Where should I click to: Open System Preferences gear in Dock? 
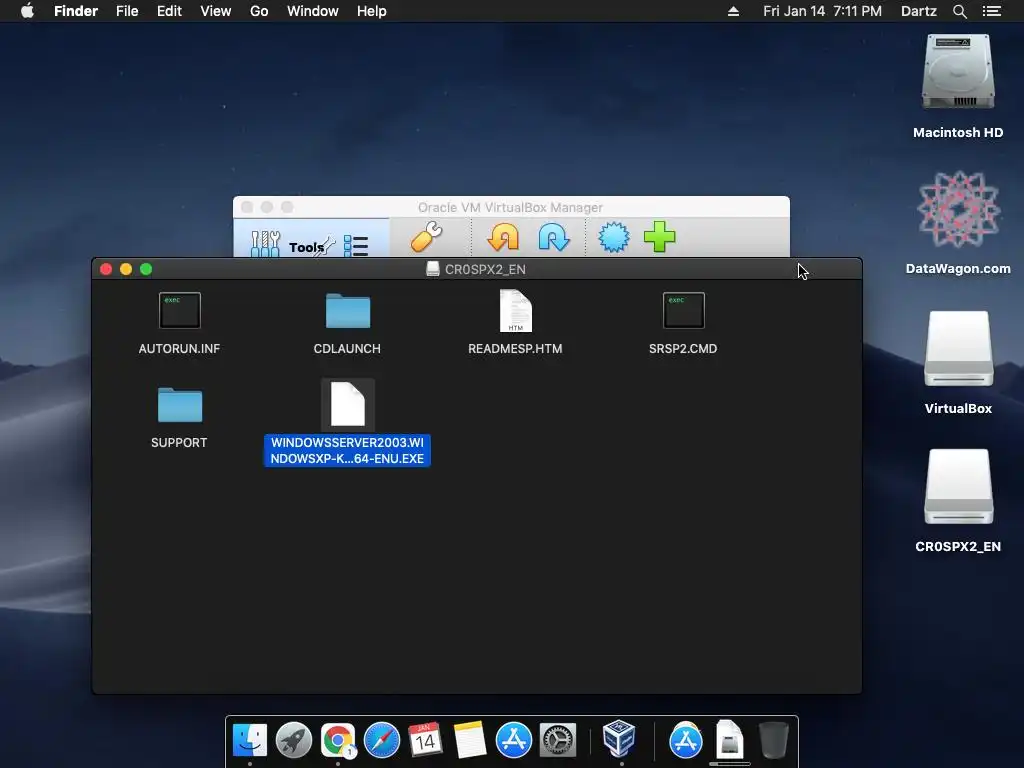[557, 741]
